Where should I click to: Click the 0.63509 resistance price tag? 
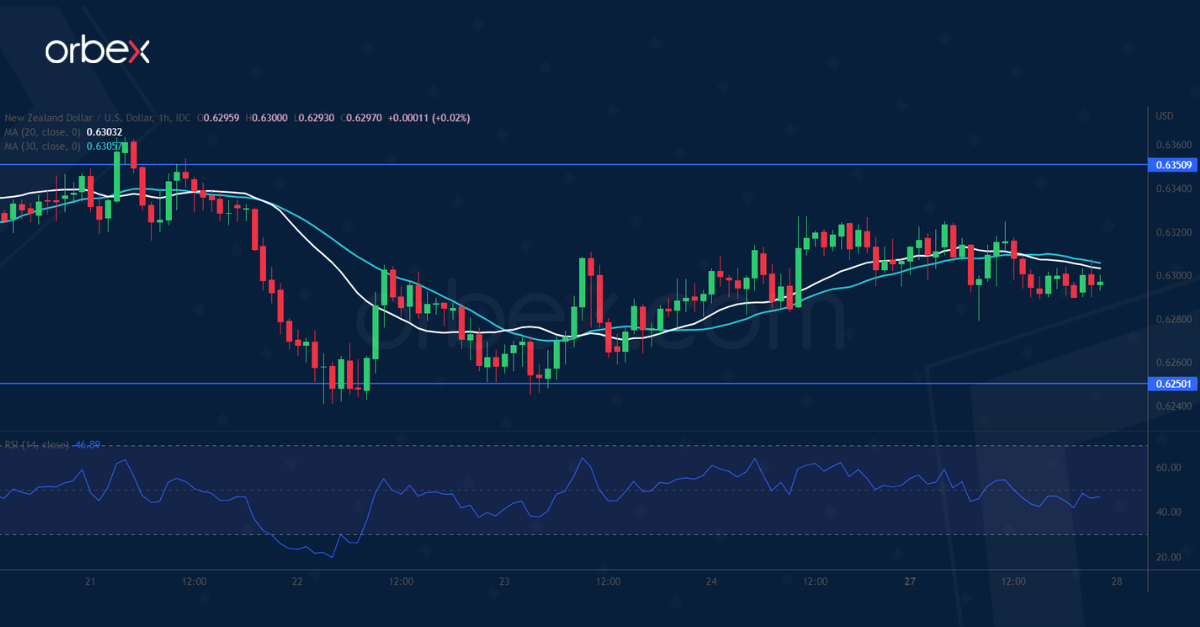[x=1172, y=165]
